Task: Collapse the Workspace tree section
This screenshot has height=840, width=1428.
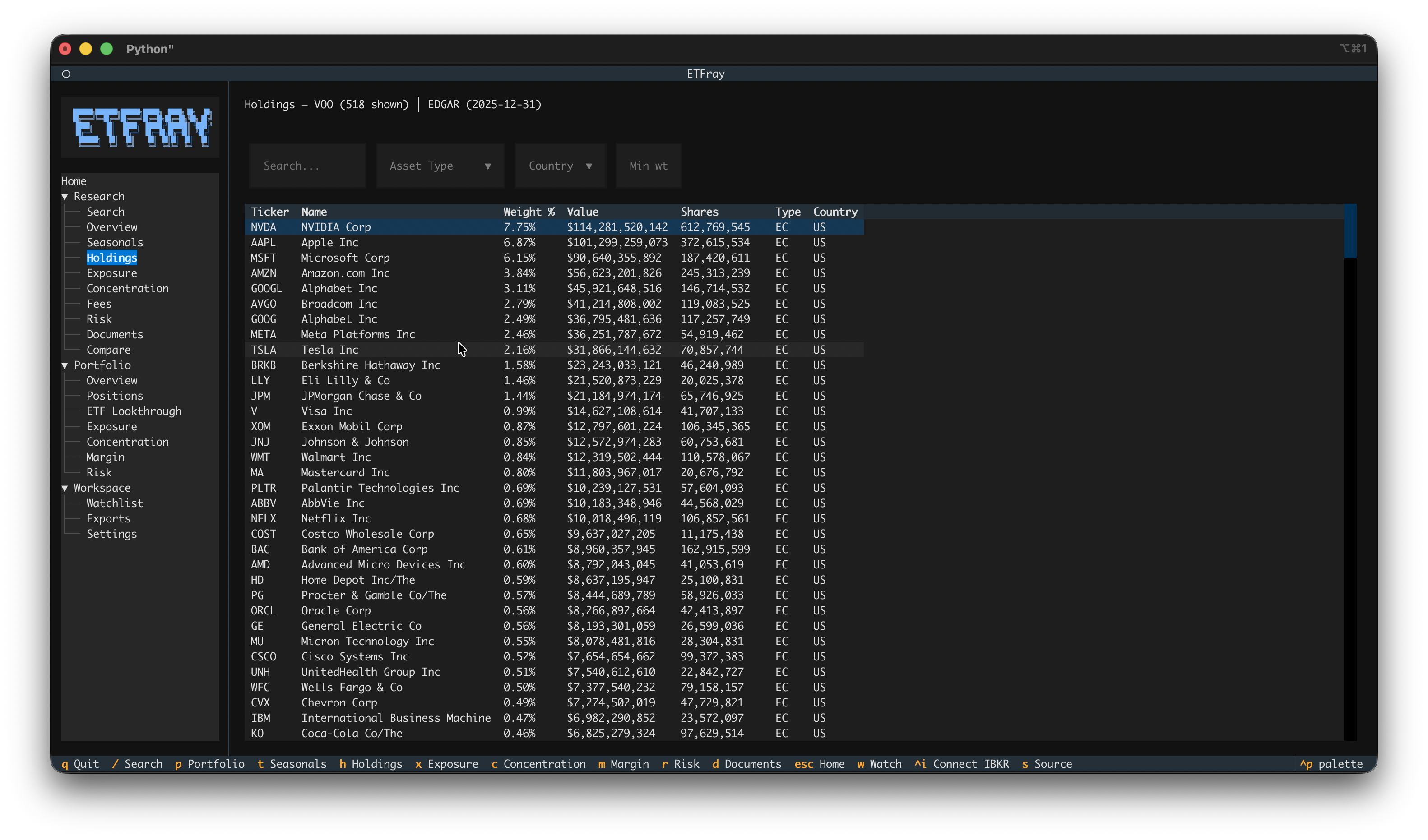Action: pos(65,488)
